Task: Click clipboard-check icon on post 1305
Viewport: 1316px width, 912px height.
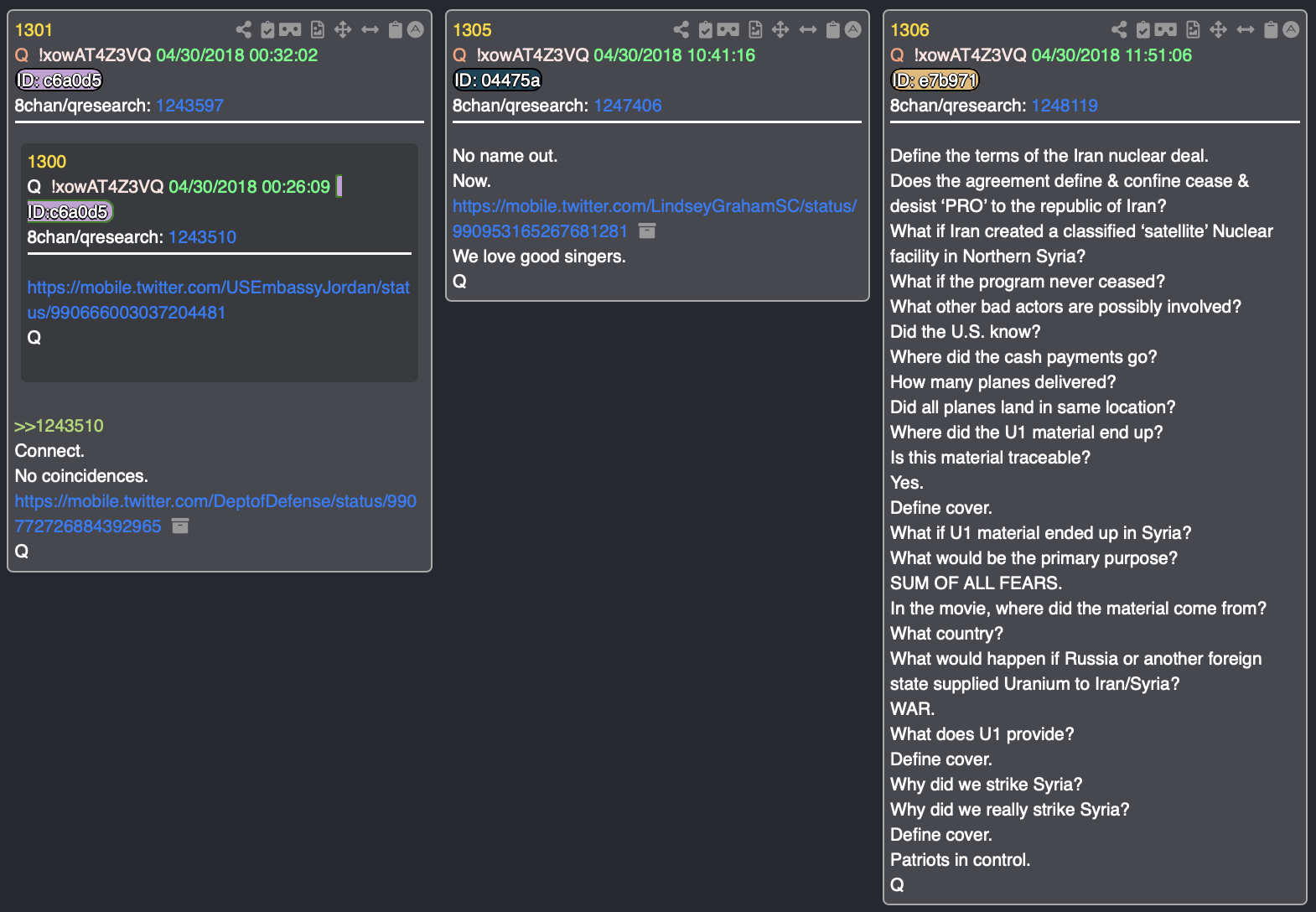Action: [x=705, y=30]
